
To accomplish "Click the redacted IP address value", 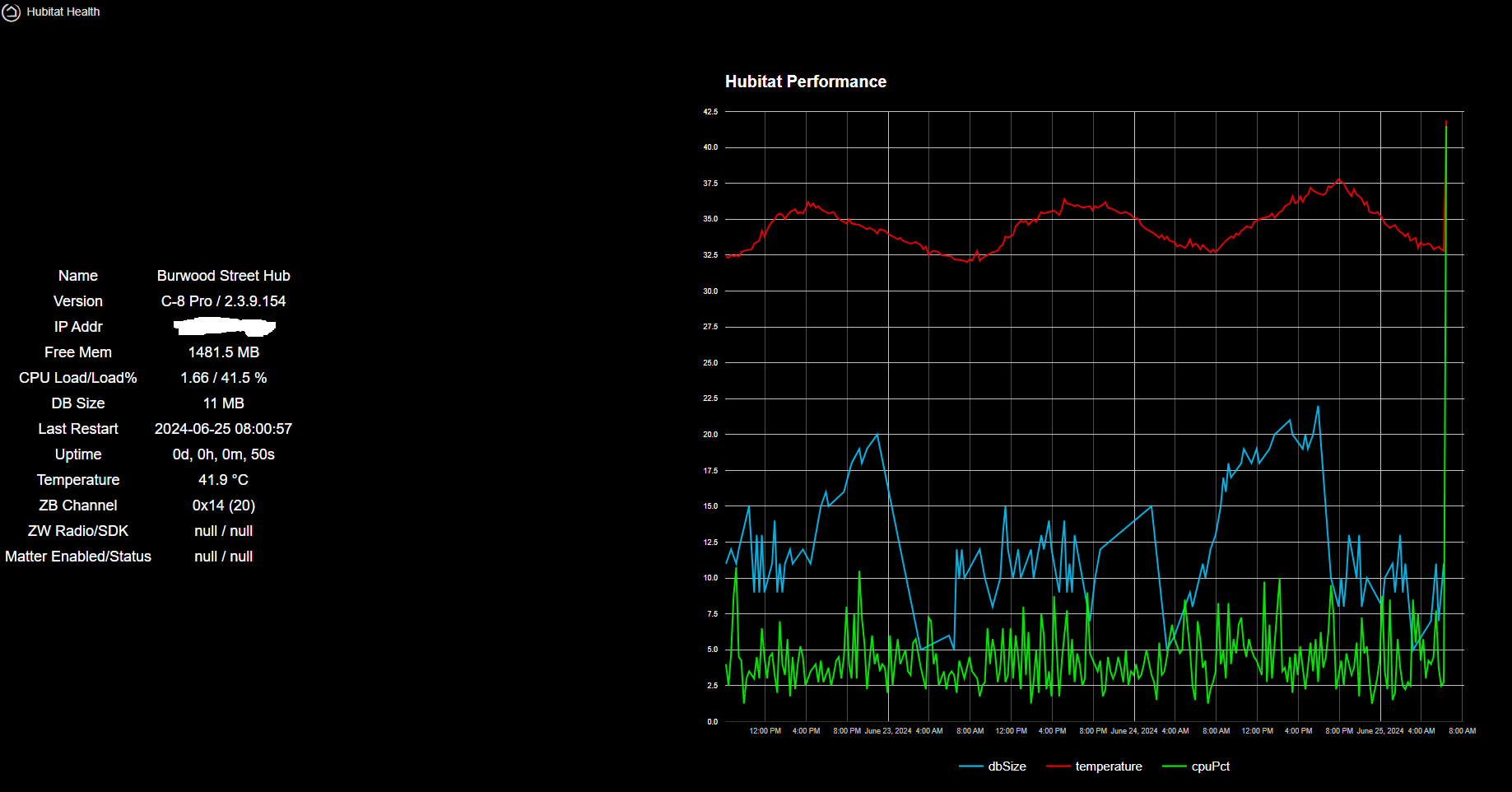I will coord(224,328).
